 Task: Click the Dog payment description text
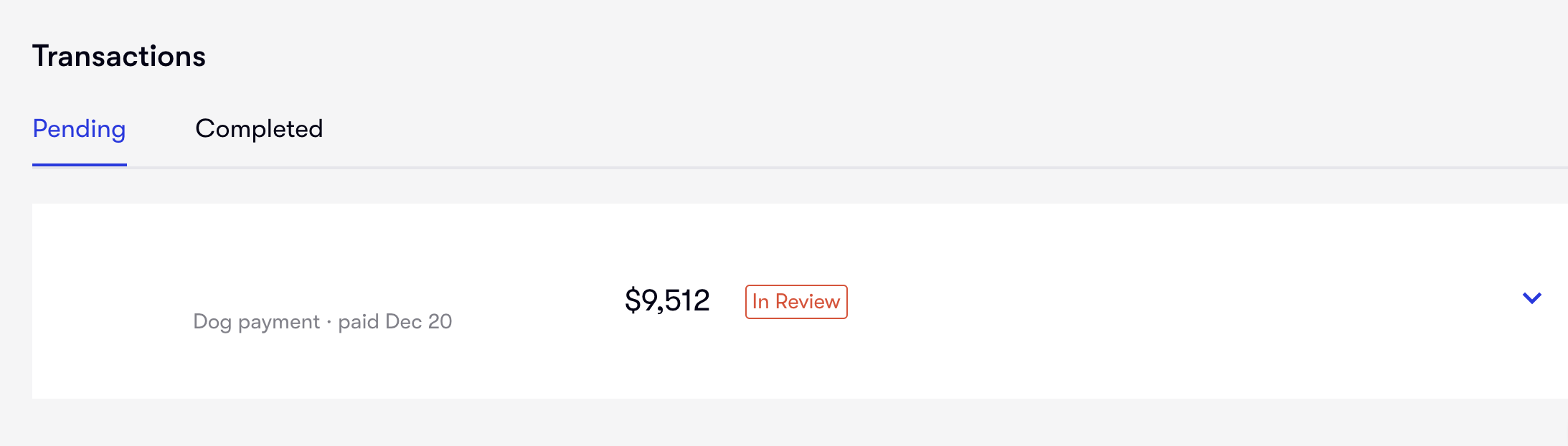point(256,321)
